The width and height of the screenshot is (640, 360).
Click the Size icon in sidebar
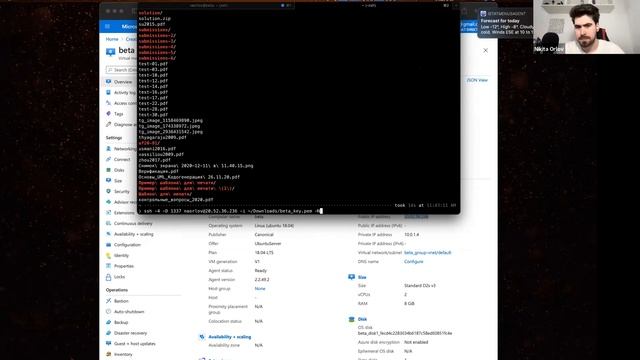(x=109, y=180)
